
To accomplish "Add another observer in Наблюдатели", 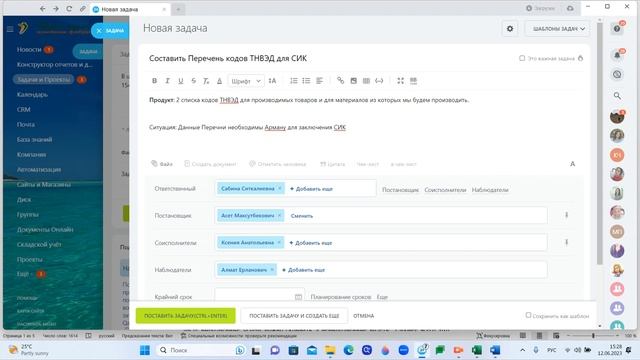I will [x=304, y=270].
